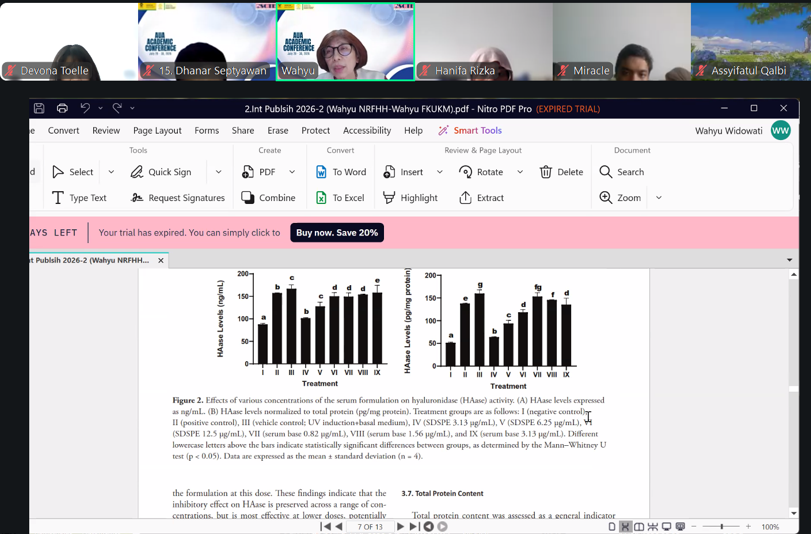
Task: Click the zoom slider in status bar
Action: tap(722, 527)
